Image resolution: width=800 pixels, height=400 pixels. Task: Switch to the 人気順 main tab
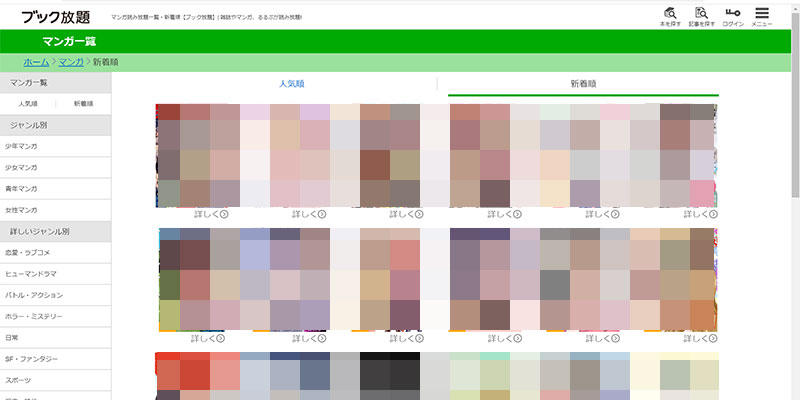[x=291, y=85]
